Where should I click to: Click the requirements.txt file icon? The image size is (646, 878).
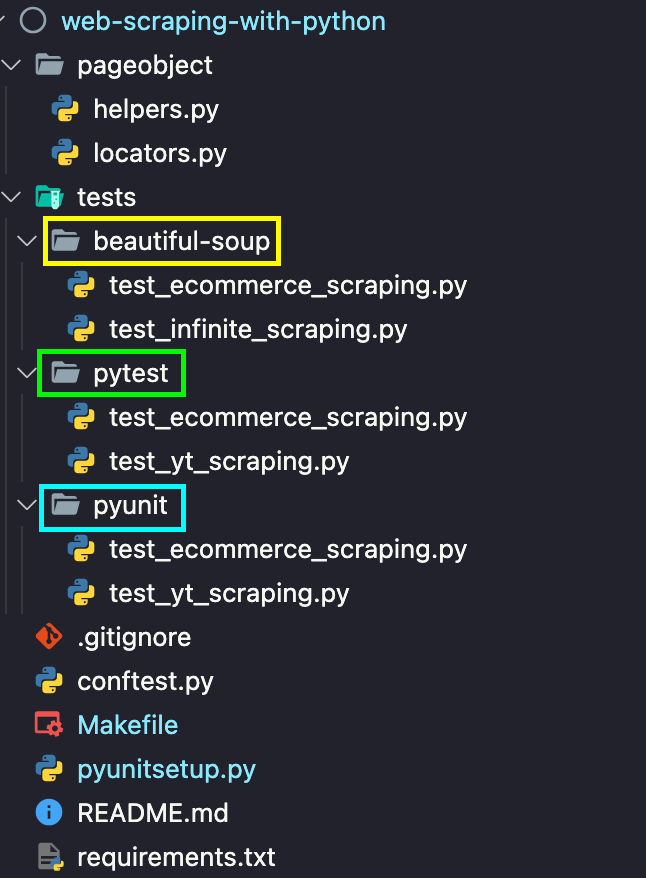tap(49, 857)
